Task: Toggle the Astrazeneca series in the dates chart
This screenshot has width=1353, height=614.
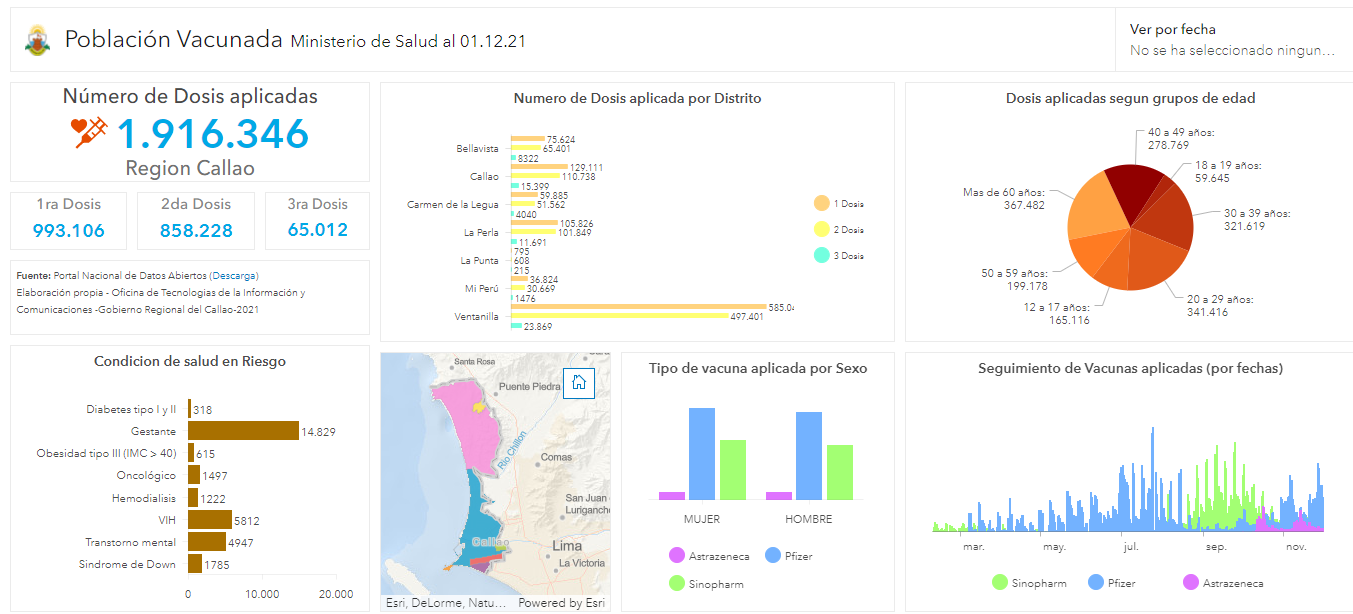Action: click(1189, 582)
